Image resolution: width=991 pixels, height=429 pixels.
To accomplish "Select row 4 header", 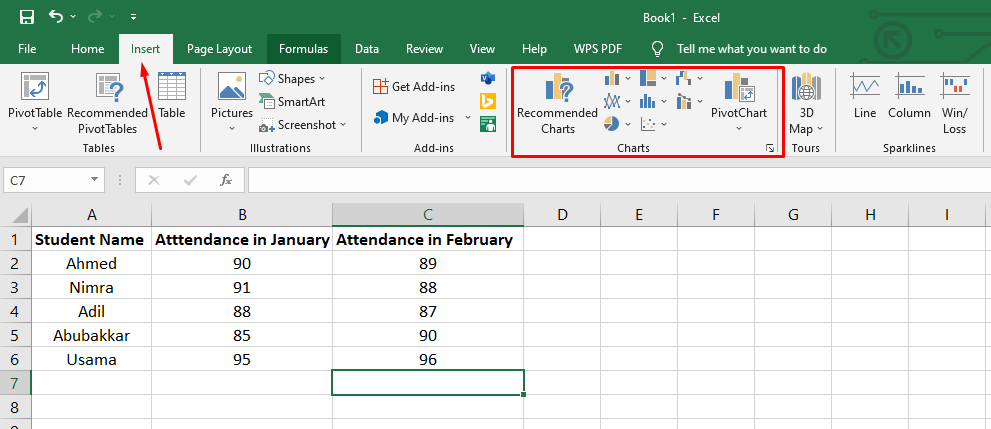I will [x=15, y=311].
